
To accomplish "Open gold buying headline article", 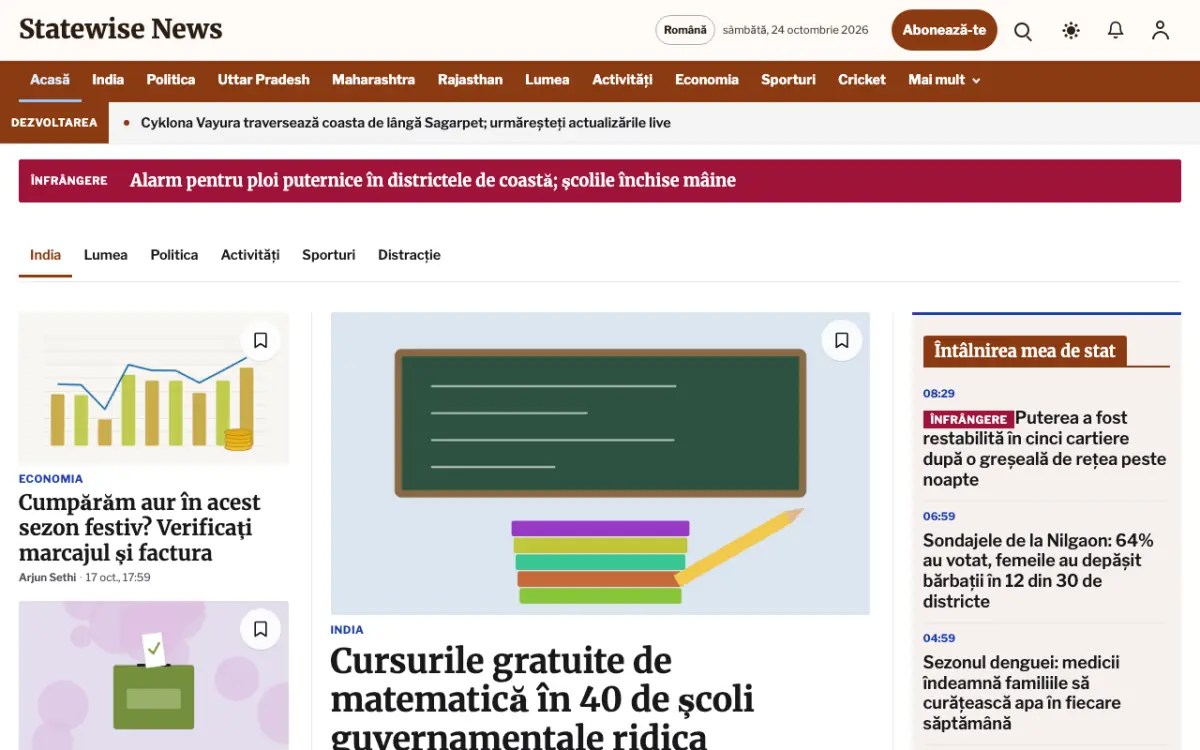I will [x=140, y=528].
